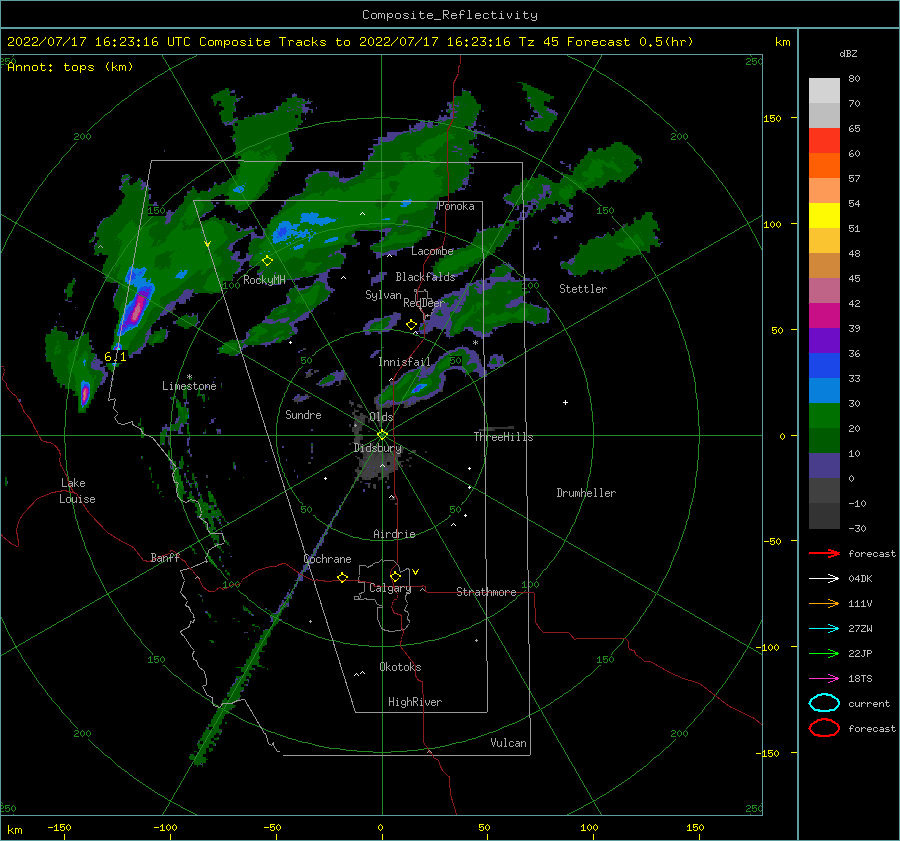This screenshot has height=841, width=900.
Task: Select the 33 dBZ blue color swatch
Action: 824,365
